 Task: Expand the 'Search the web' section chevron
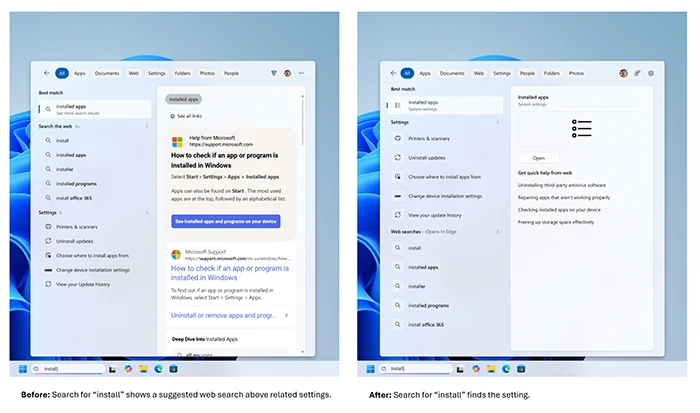pos(146,126)
